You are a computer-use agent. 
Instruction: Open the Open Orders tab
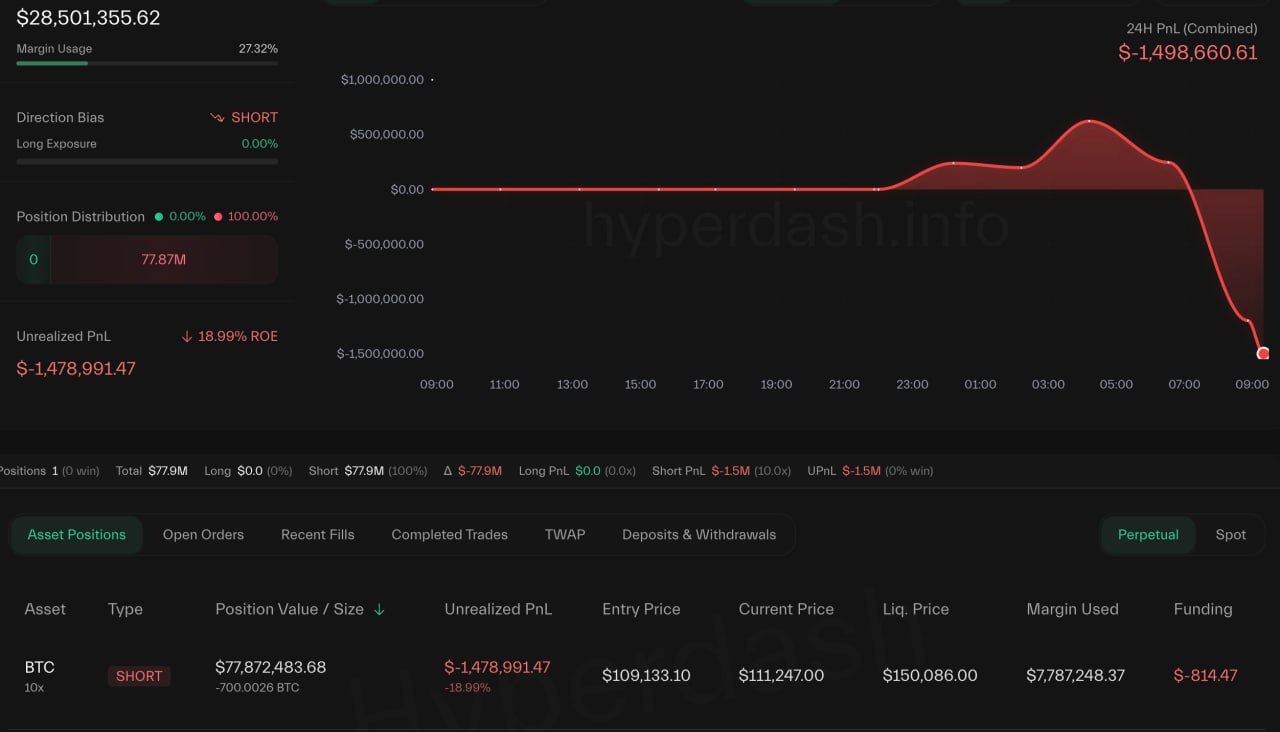click(203, 535)
